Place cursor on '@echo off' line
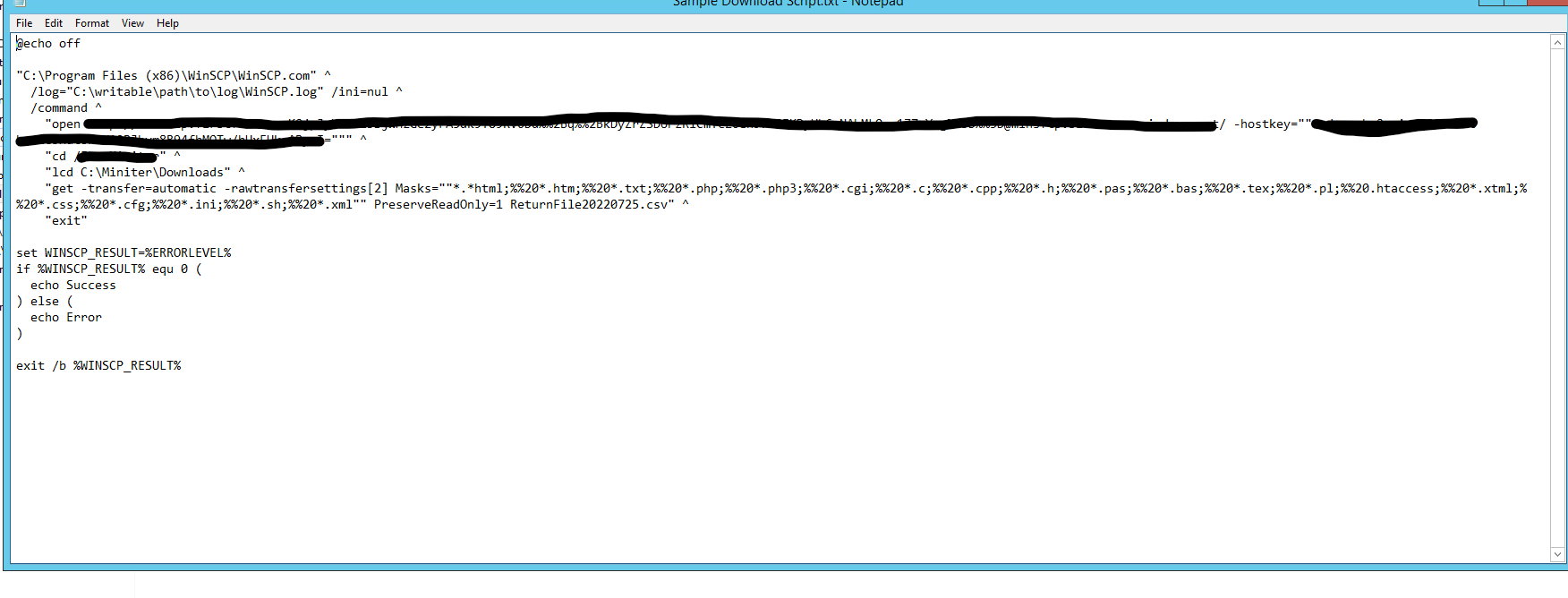This screenshot has width=1568, height=598. click(x=49, y=44)
